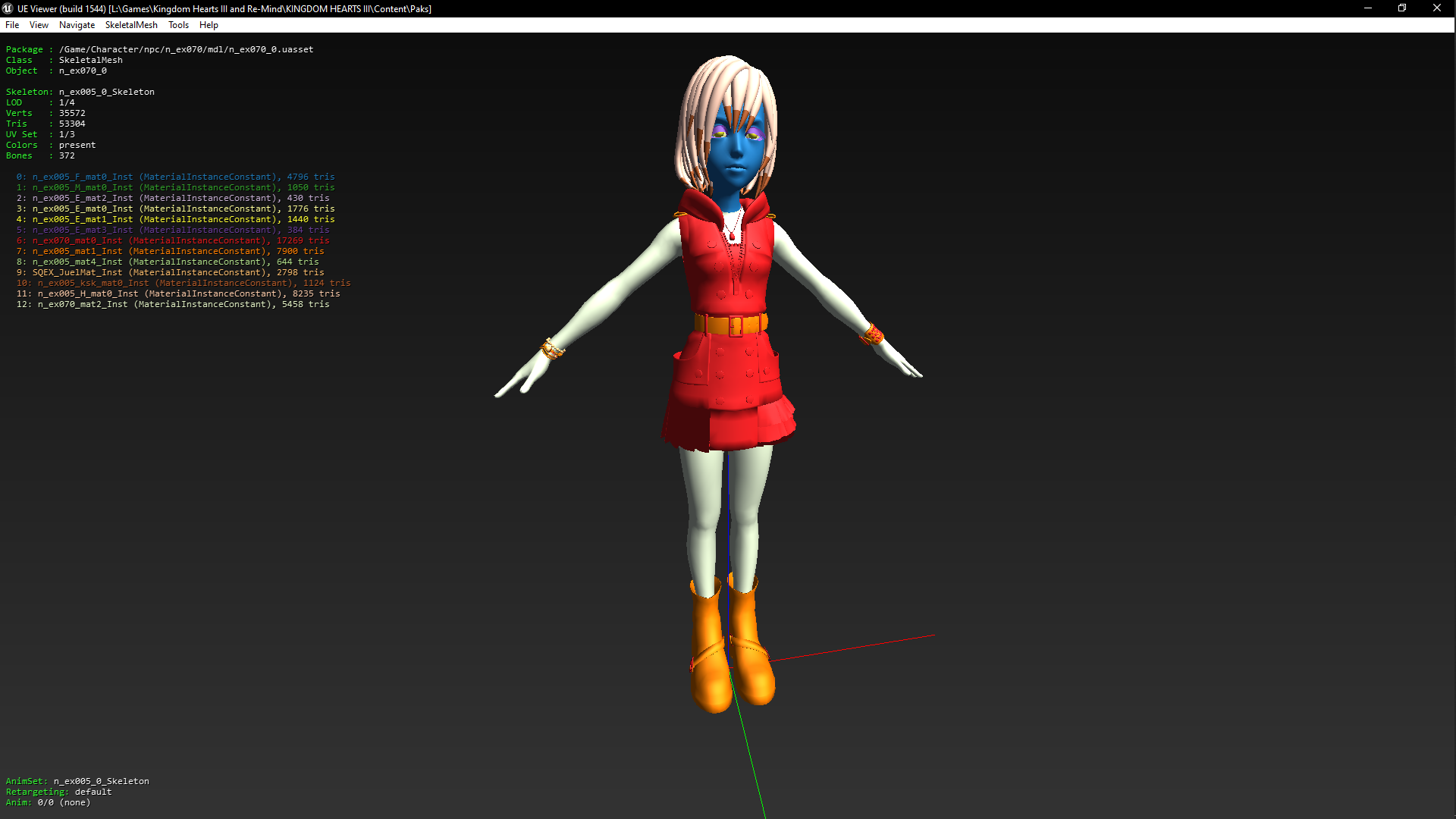Click material 10 n_ex005_ksk_mat0_Inst row

(184, 283)
